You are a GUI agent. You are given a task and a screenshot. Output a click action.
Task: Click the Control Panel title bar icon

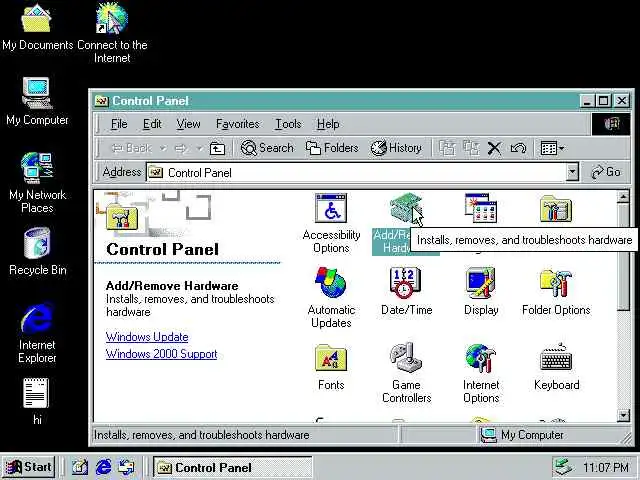click(x=101, y=101)
